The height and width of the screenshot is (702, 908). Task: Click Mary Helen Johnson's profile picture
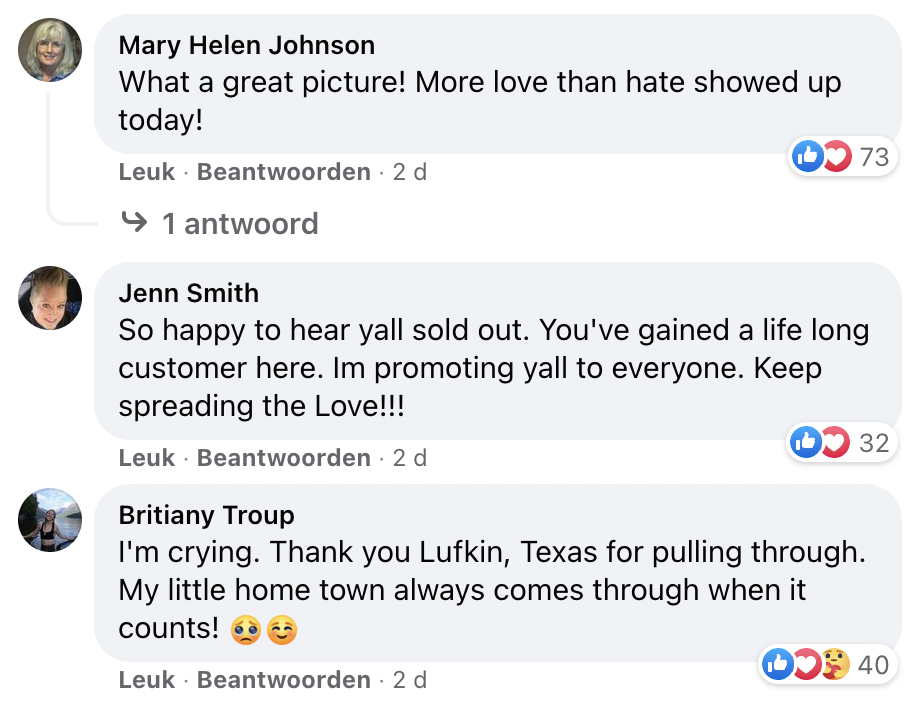[50, 50]
